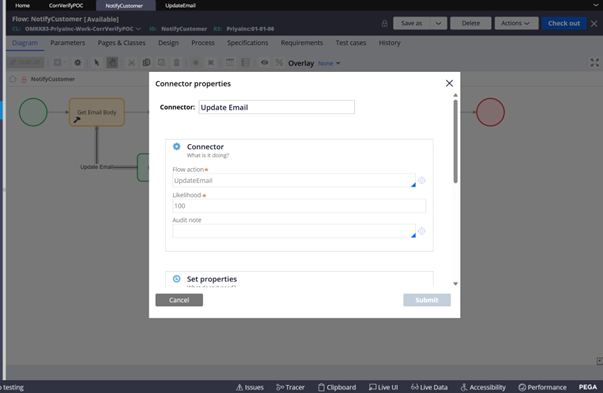Select the red end shape in the flow
Viewport: 603px width, 393px height.
pyautogui.click(x=490, y=112)
